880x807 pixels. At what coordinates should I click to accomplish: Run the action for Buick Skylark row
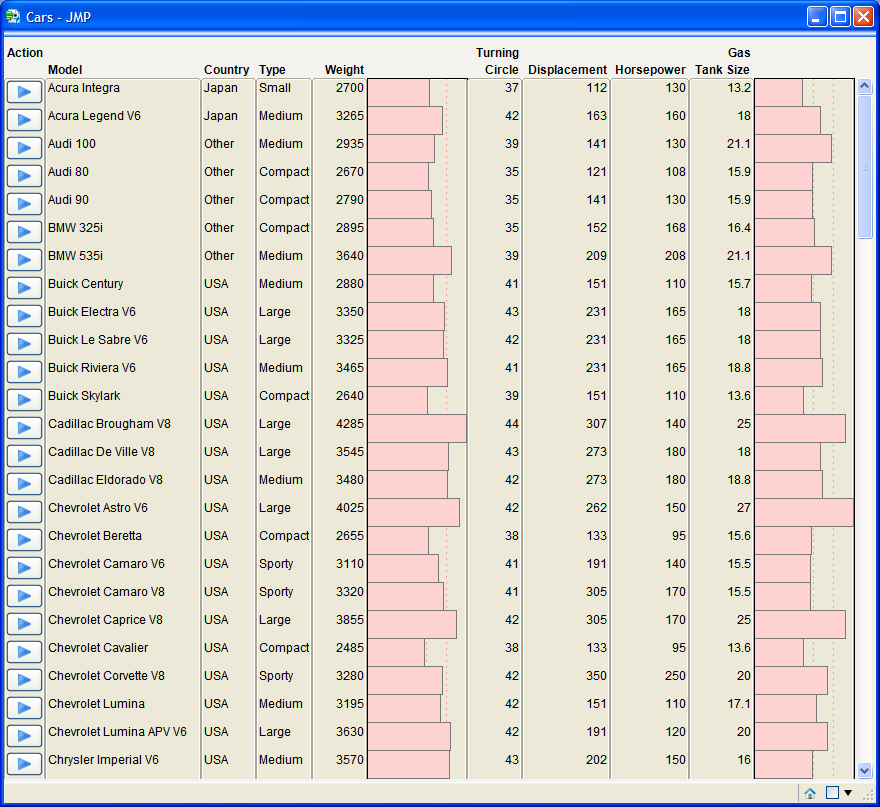[x=24, y=400]
